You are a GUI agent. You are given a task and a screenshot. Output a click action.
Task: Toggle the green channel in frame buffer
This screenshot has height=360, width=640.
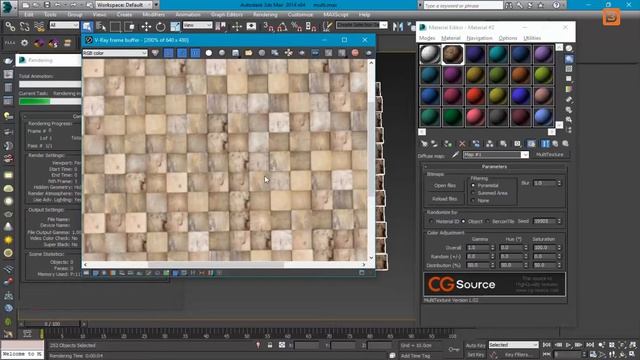pos(182,53)
